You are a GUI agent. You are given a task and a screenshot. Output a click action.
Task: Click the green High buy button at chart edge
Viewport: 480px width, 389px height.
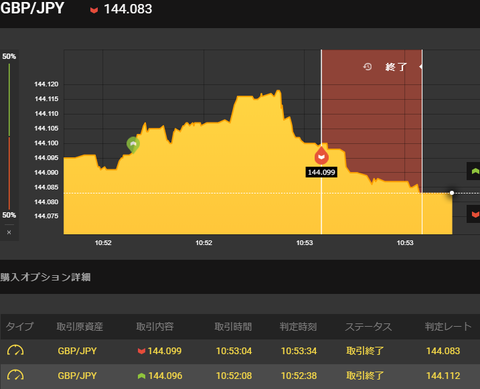pyautogui.click(x=474, y=171)
